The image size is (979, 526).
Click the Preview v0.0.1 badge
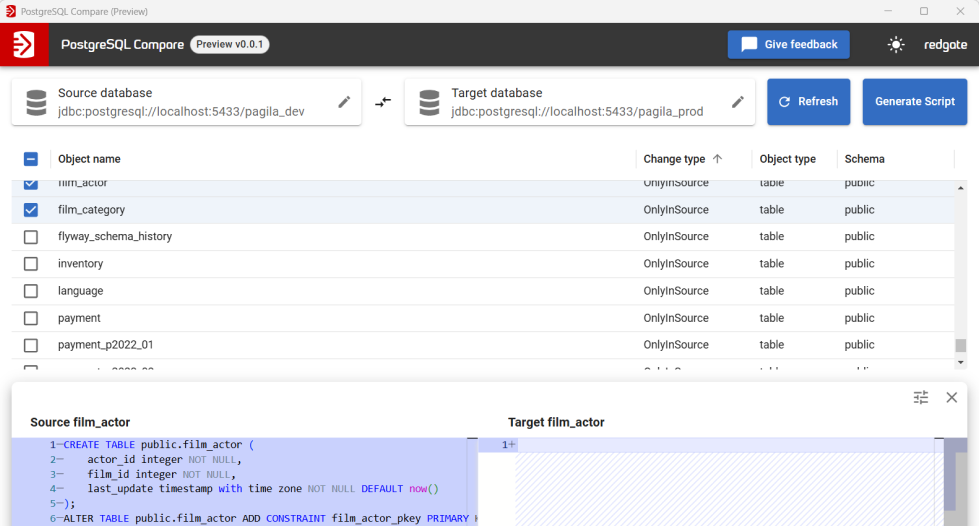tap(230, 44)
